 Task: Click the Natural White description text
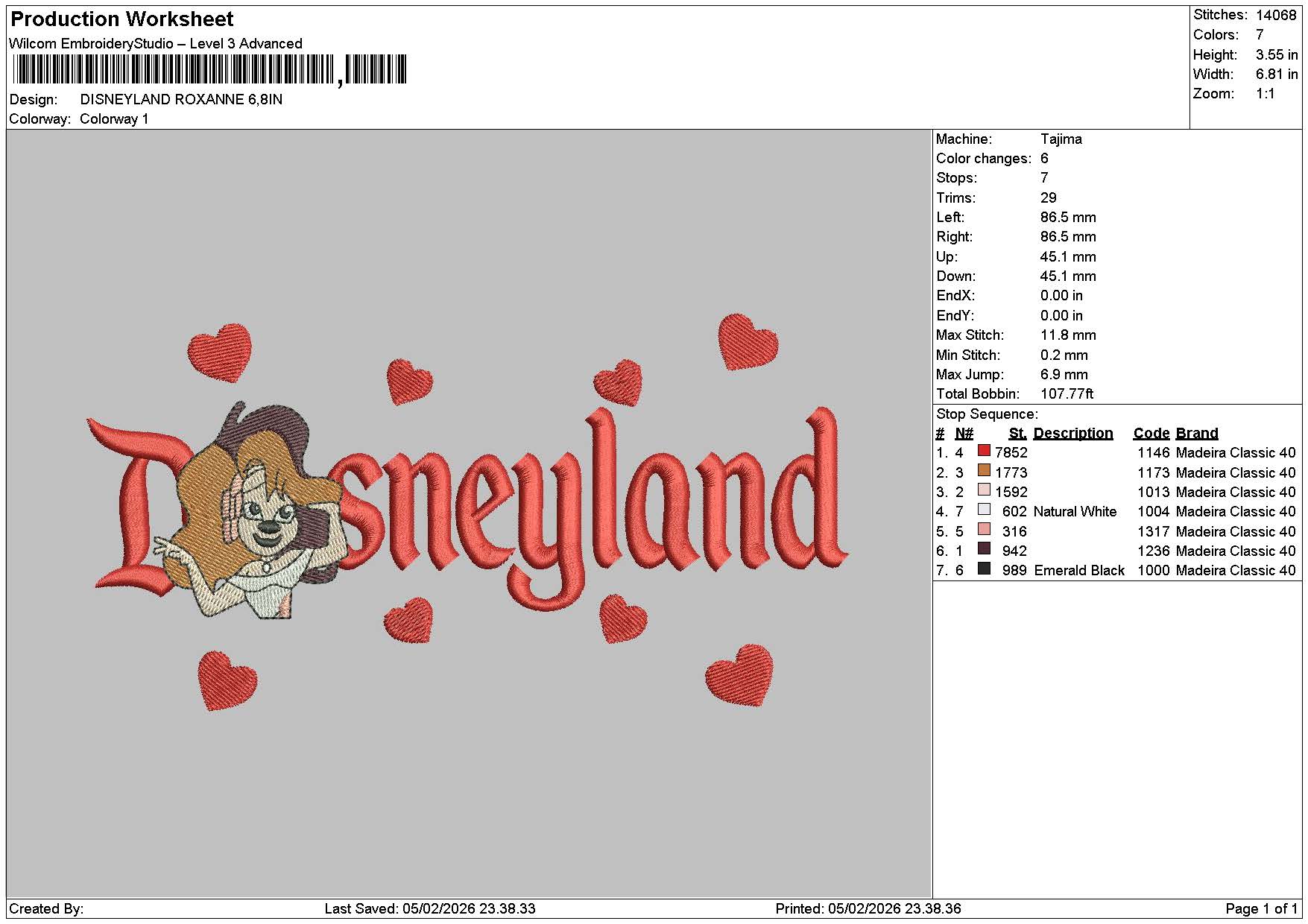(x=1075, y=512)
